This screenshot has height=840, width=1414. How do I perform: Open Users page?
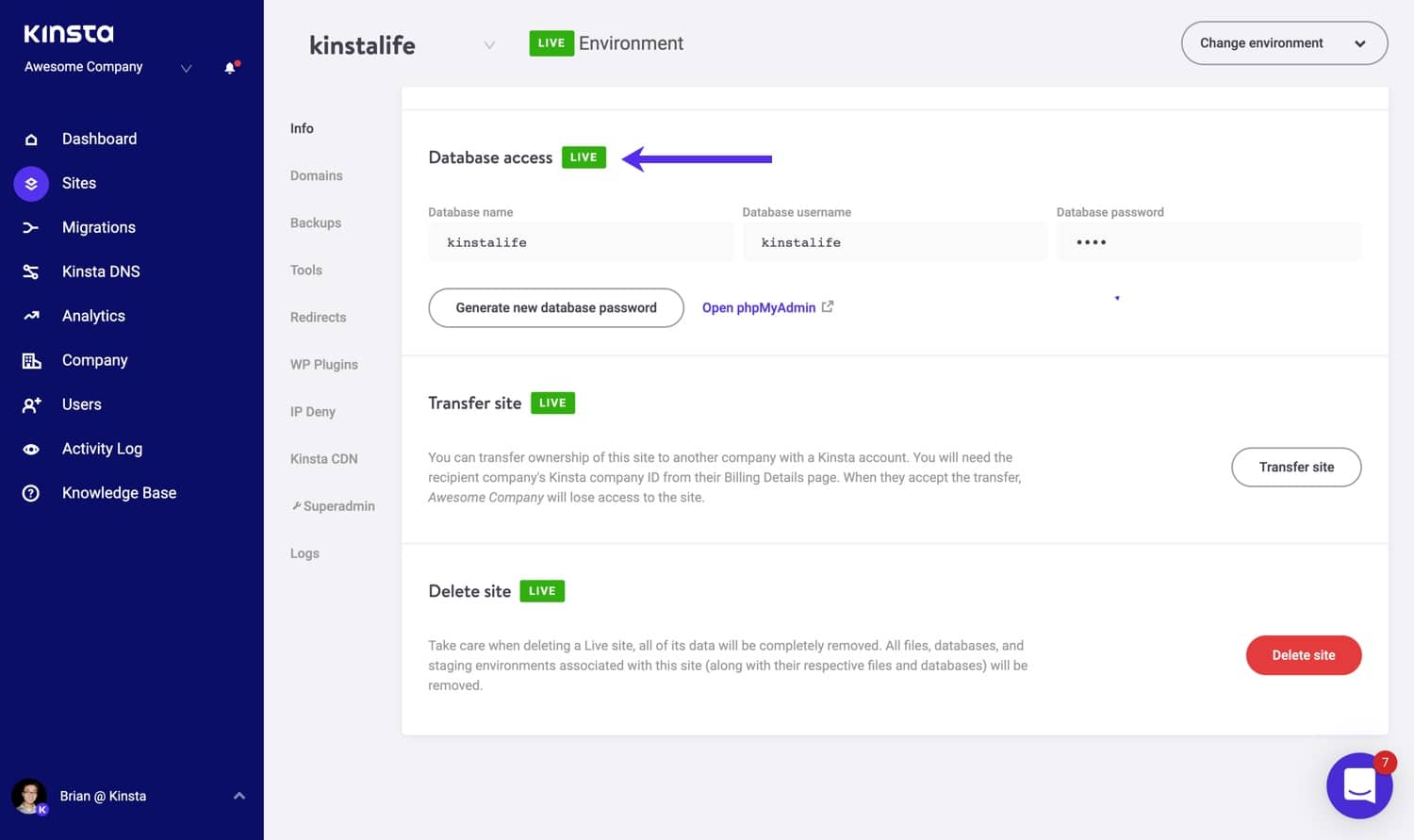tap(82, 404)
